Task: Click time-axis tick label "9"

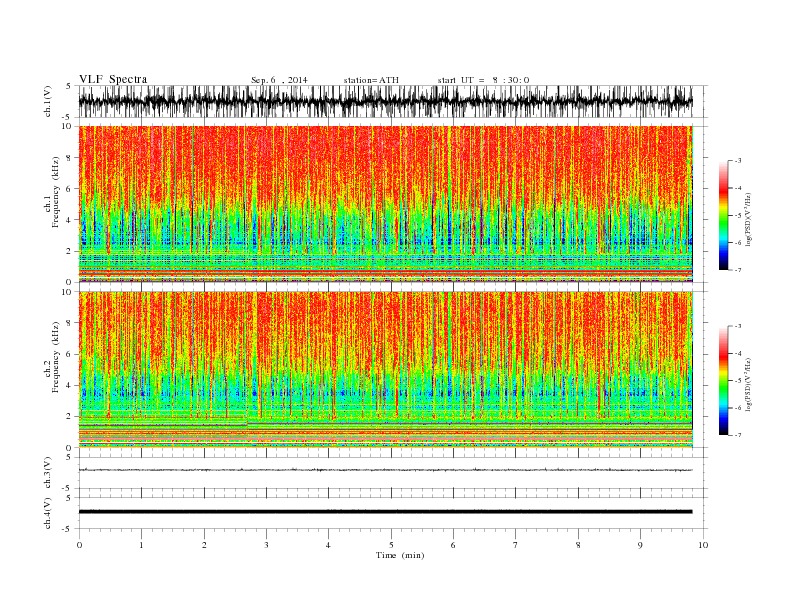Action: point(640,545)
